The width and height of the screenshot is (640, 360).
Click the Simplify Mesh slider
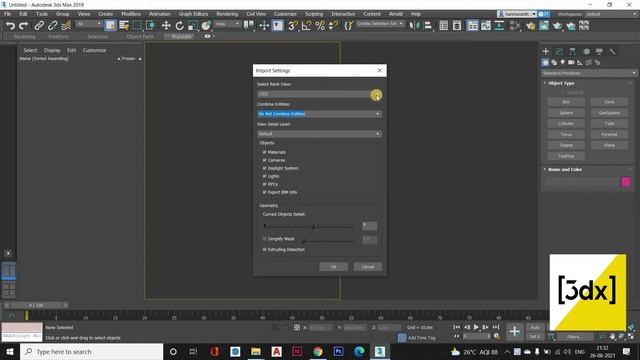(x=328, y=240)
